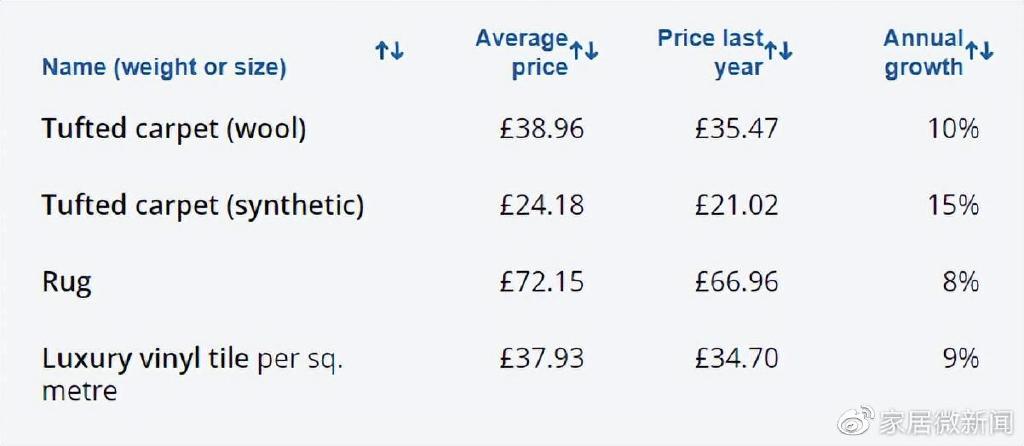
Task: Click the sort arrows next to Price last year
Action: tap(778, 50)
